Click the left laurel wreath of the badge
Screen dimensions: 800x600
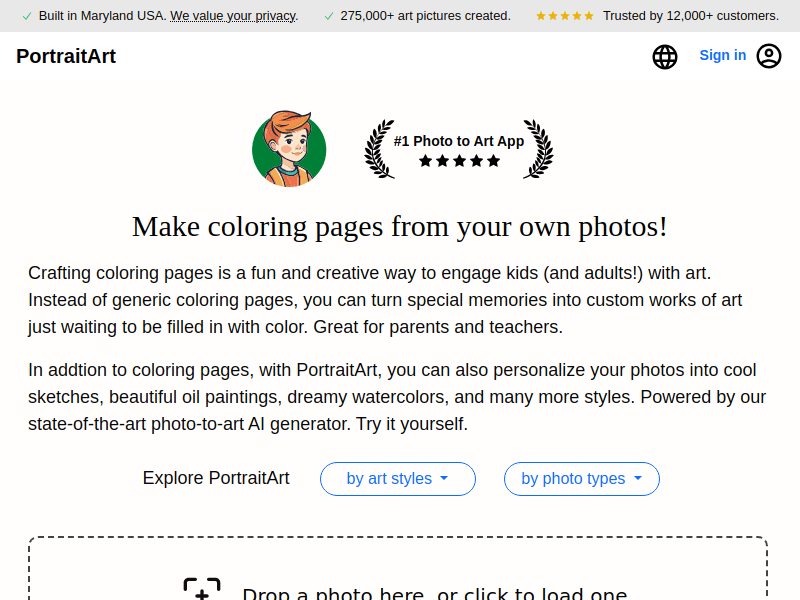(379, 149)
